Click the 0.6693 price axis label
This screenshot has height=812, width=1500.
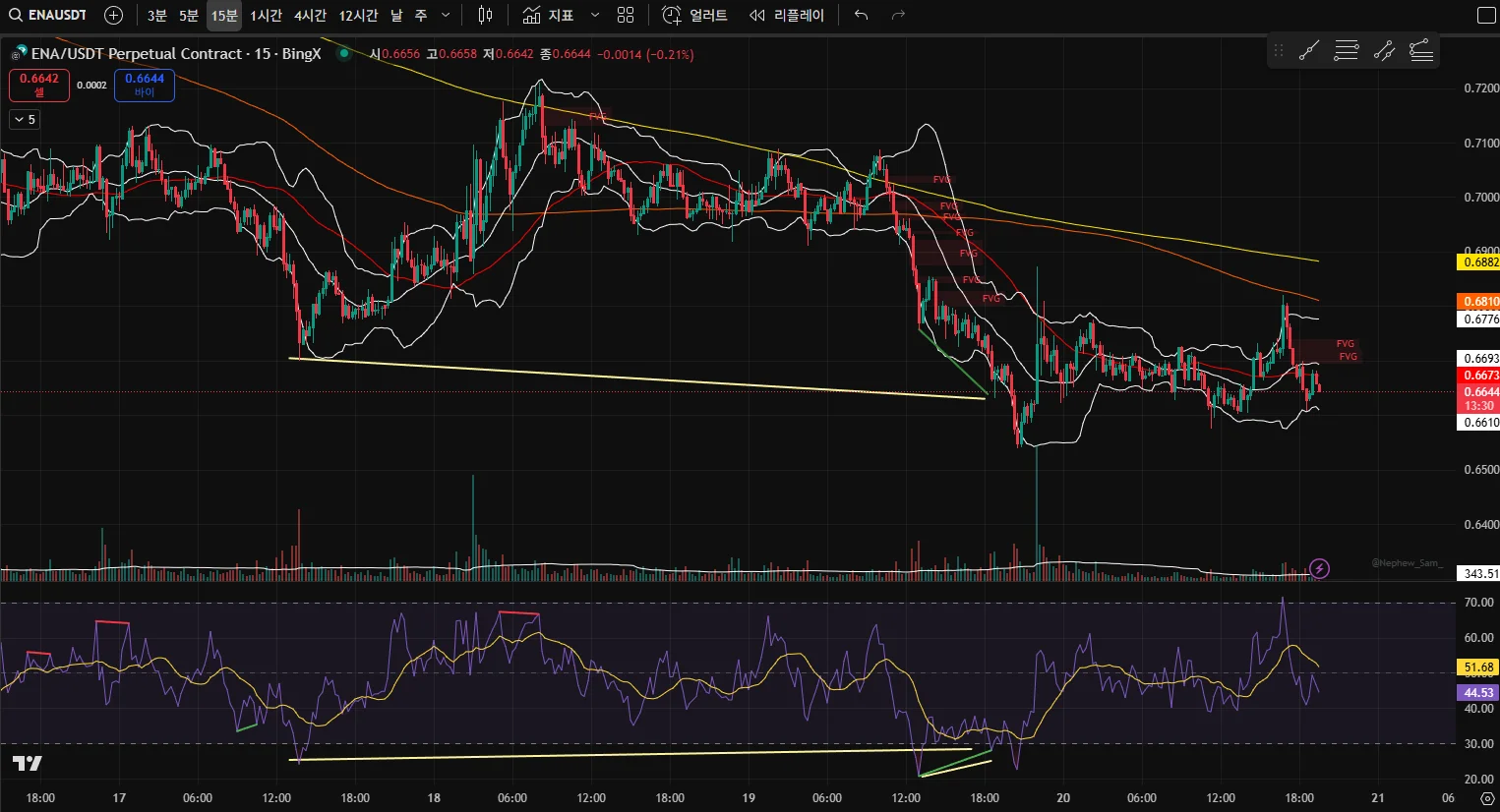[x=1478, y=359]
